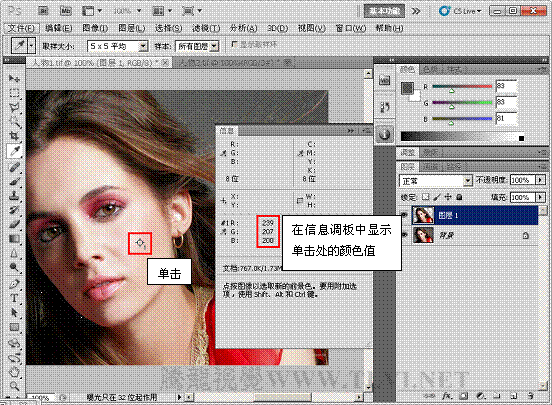552x405 pixels.
Task: Open the Info panel dock icon
Action: (x=384, y=134)
